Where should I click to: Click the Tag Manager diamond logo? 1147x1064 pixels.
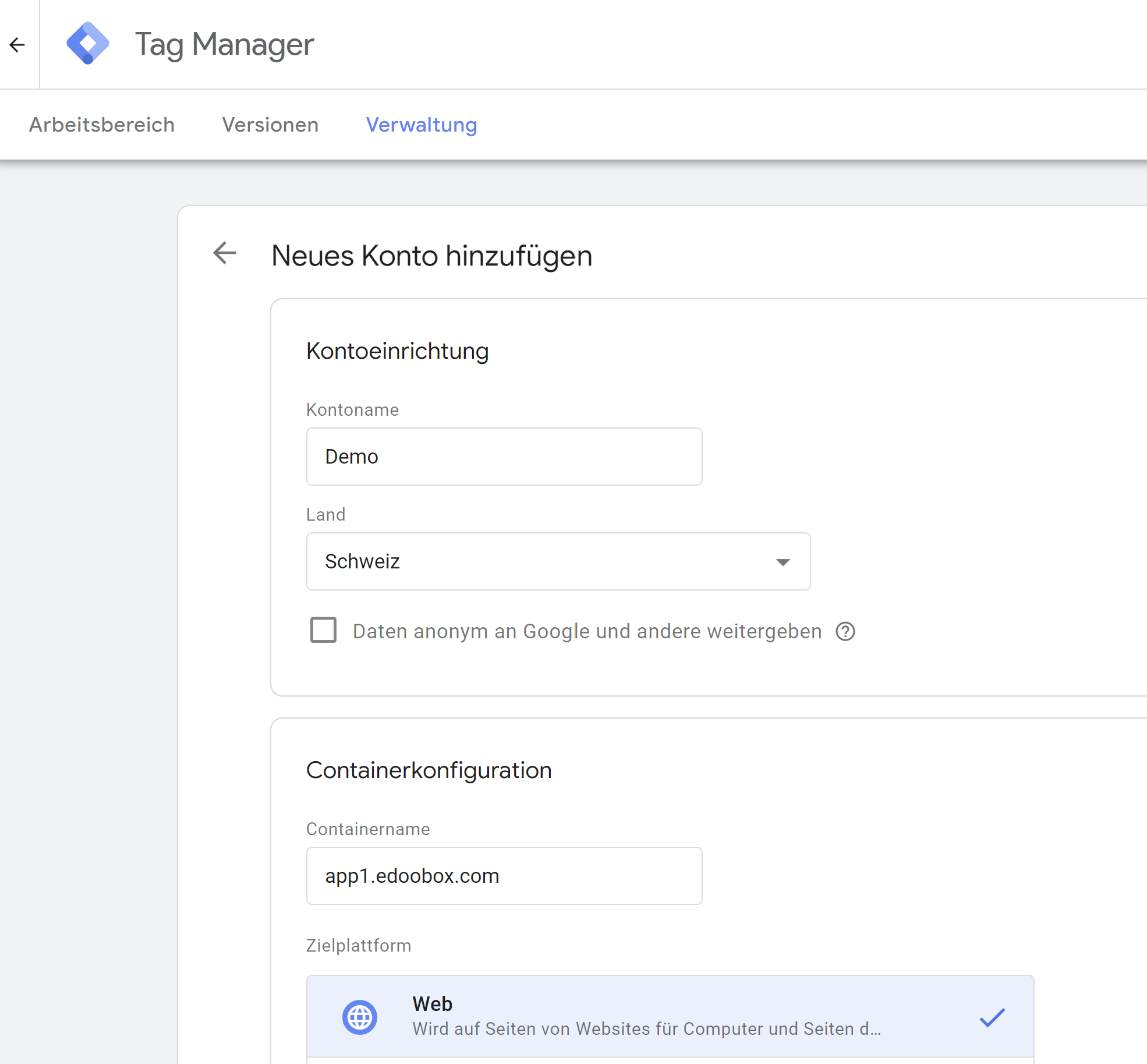88,43
